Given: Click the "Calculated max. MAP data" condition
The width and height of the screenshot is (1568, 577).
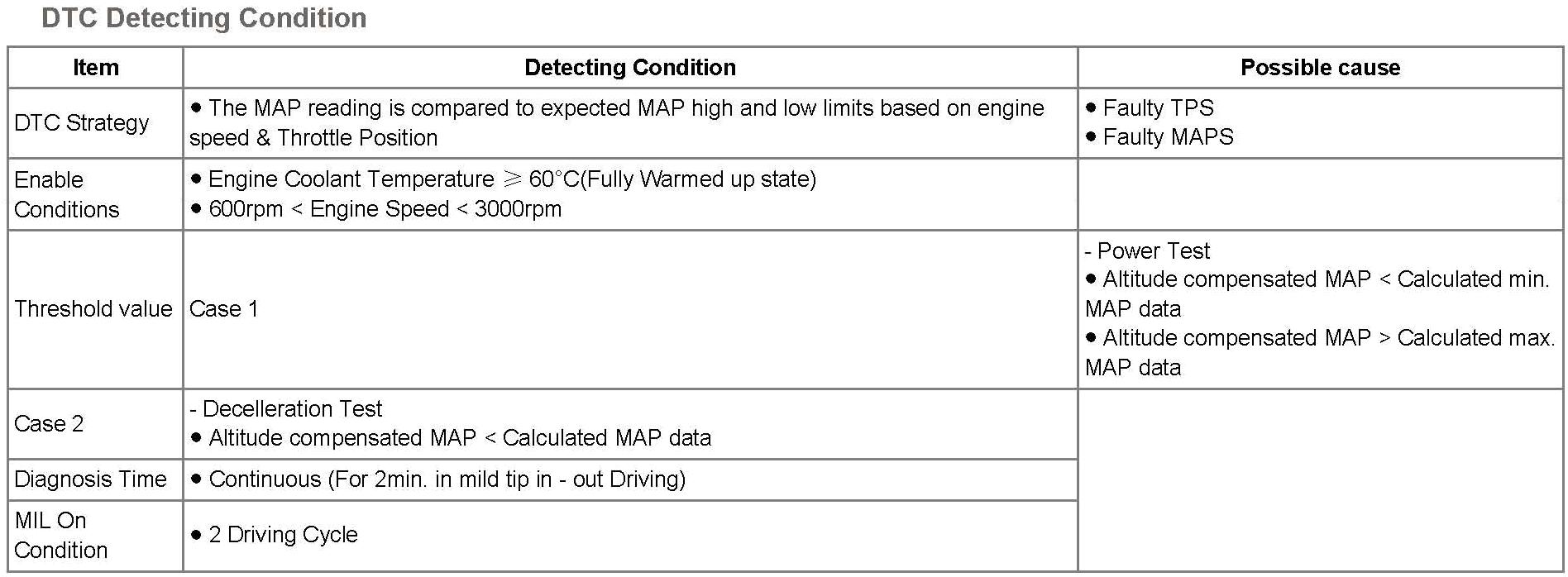Looking at the screenshot, I should 1320,352.
